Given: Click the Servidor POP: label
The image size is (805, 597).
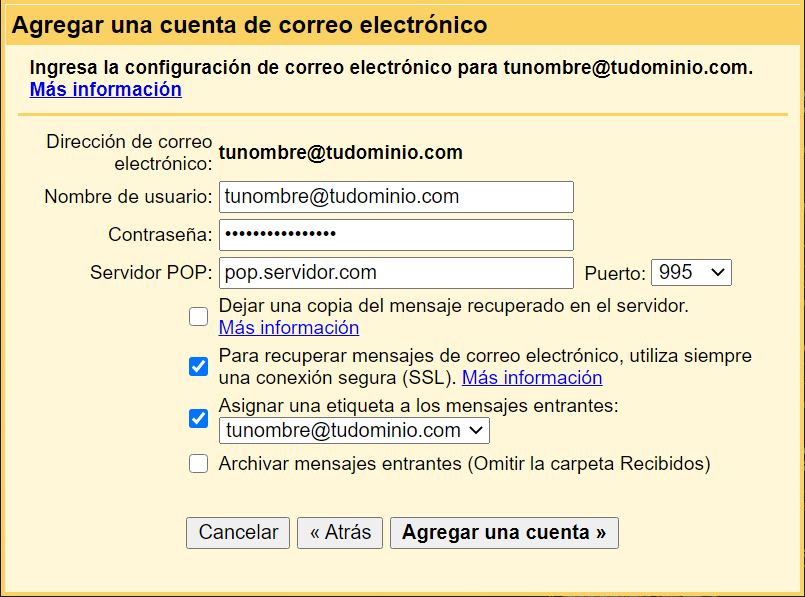Looking at the screenshot, I should point(151,273).
